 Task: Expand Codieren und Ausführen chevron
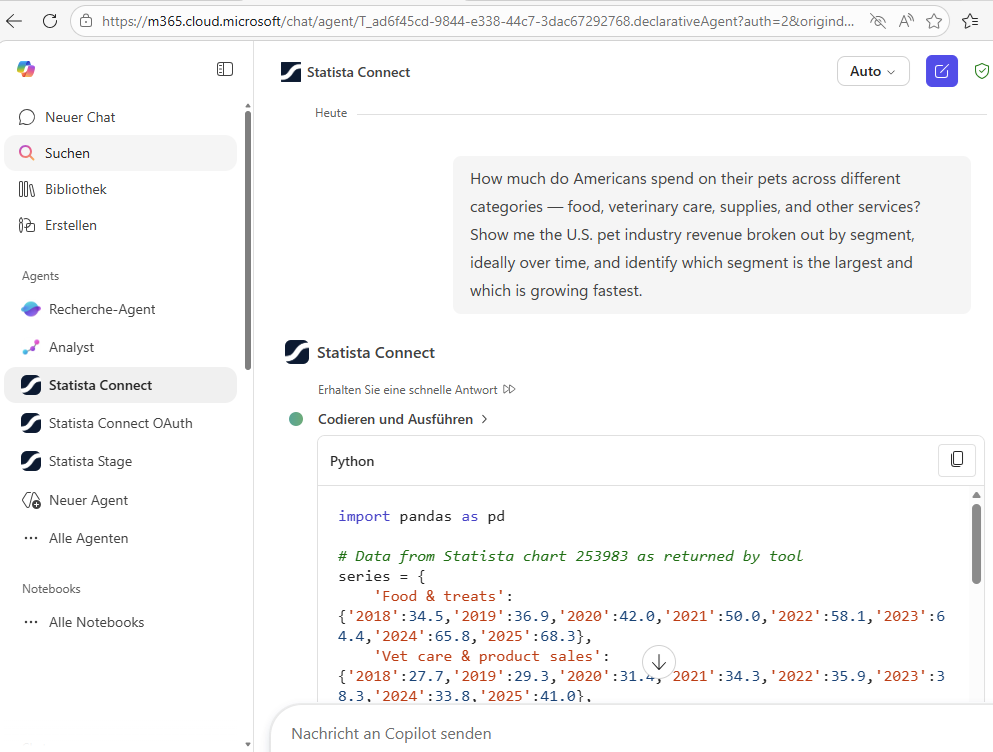[x=484, y=419]
